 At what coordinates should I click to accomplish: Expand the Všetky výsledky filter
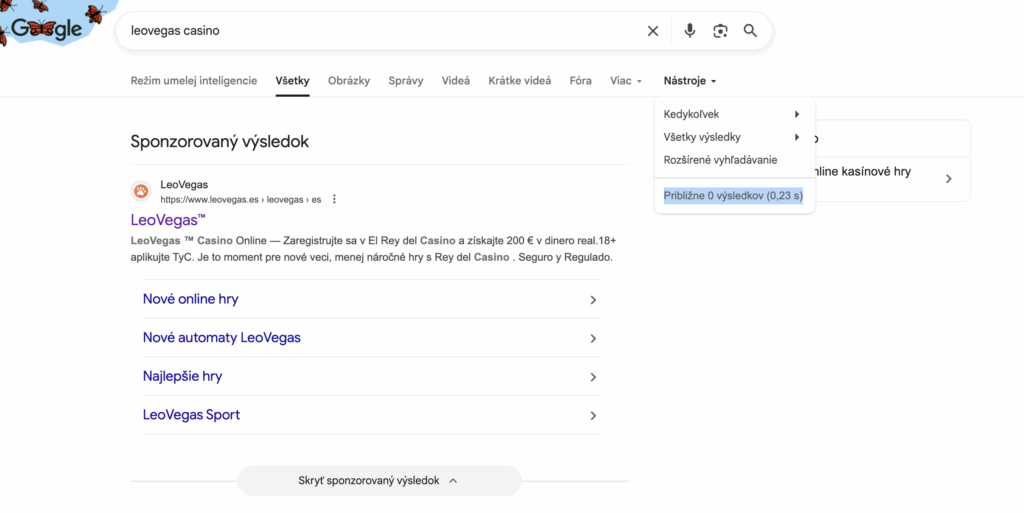(733, 137)
